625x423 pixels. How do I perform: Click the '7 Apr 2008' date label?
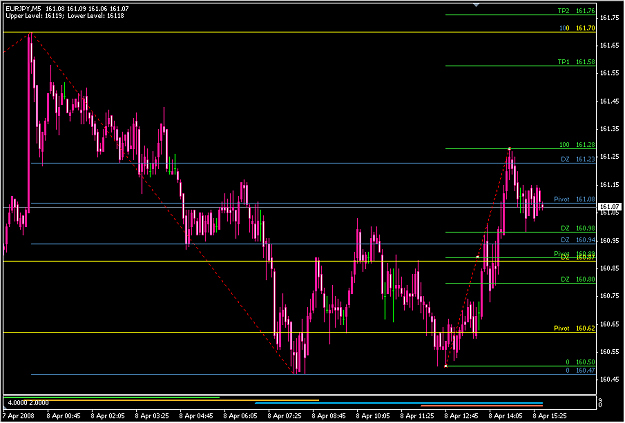(19, 416)
